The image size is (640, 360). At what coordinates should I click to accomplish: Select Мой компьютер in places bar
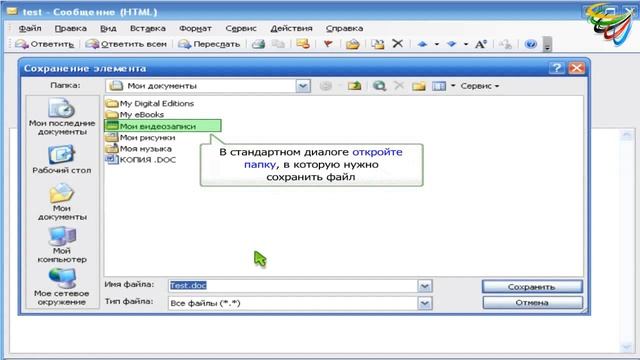coord(62,244)
